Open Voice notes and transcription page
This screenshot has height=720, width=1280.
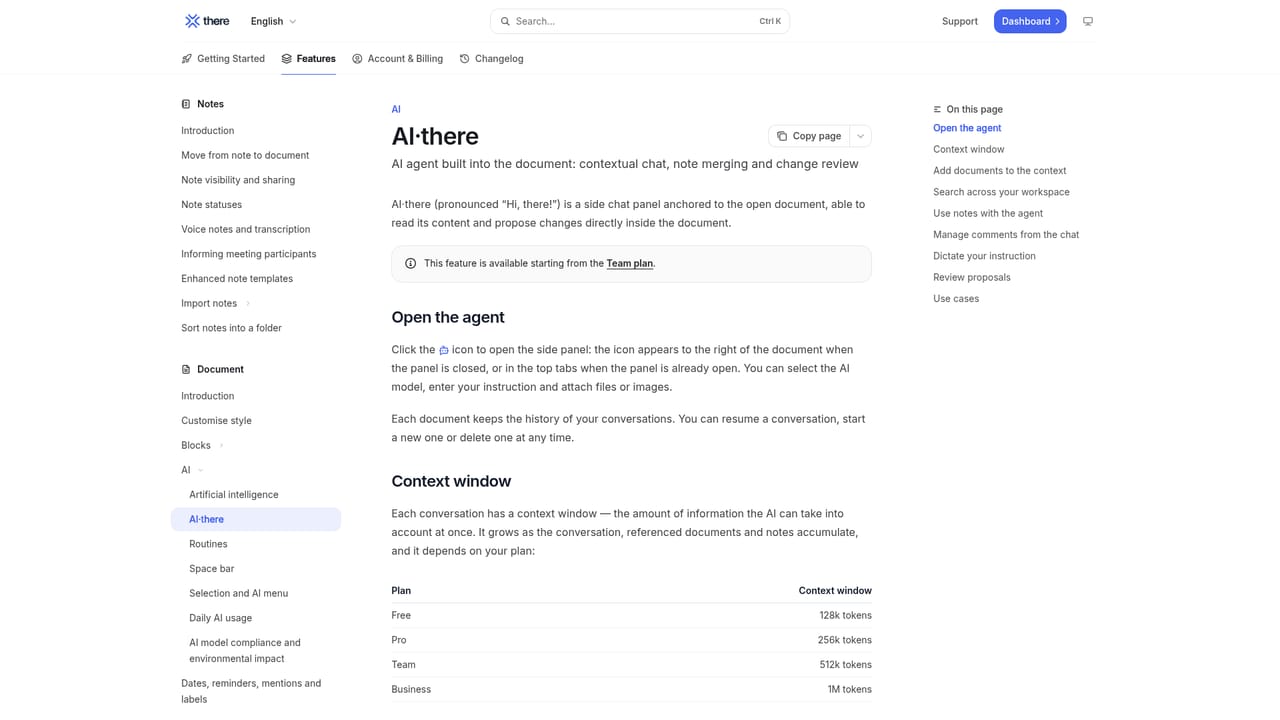[245, 229]
